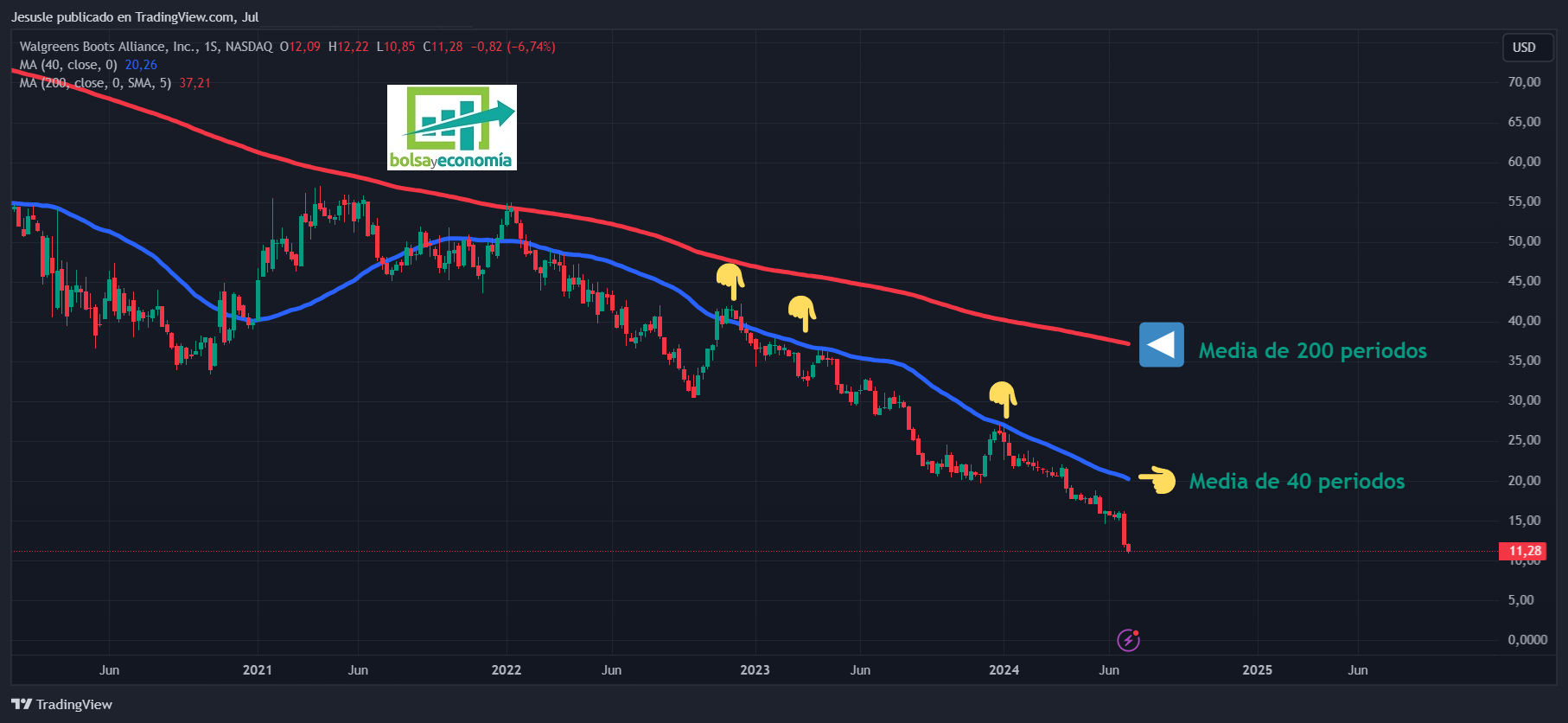Viewport: 1568px width, 723px height.
Task: Click the 'Media de 40 periodos' text label
Action: 1297,481
